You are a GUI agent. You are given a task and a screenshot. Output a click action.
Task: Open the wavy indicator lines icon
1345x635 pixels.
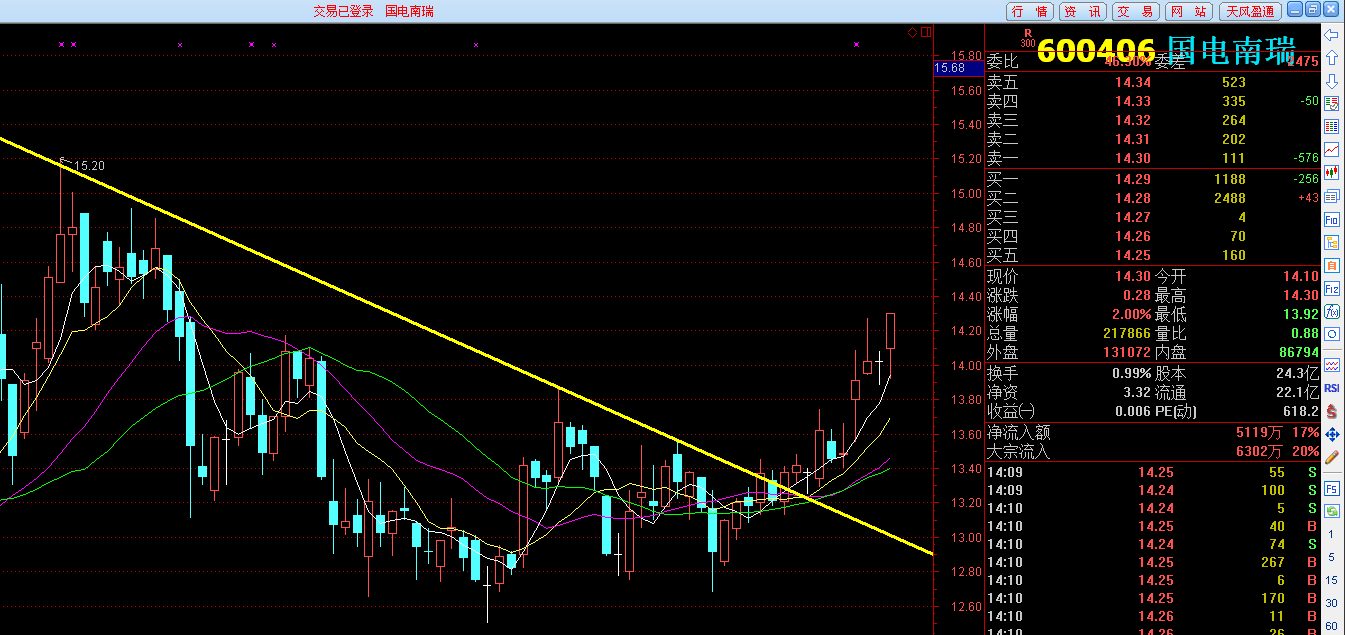pos(1331,364)
